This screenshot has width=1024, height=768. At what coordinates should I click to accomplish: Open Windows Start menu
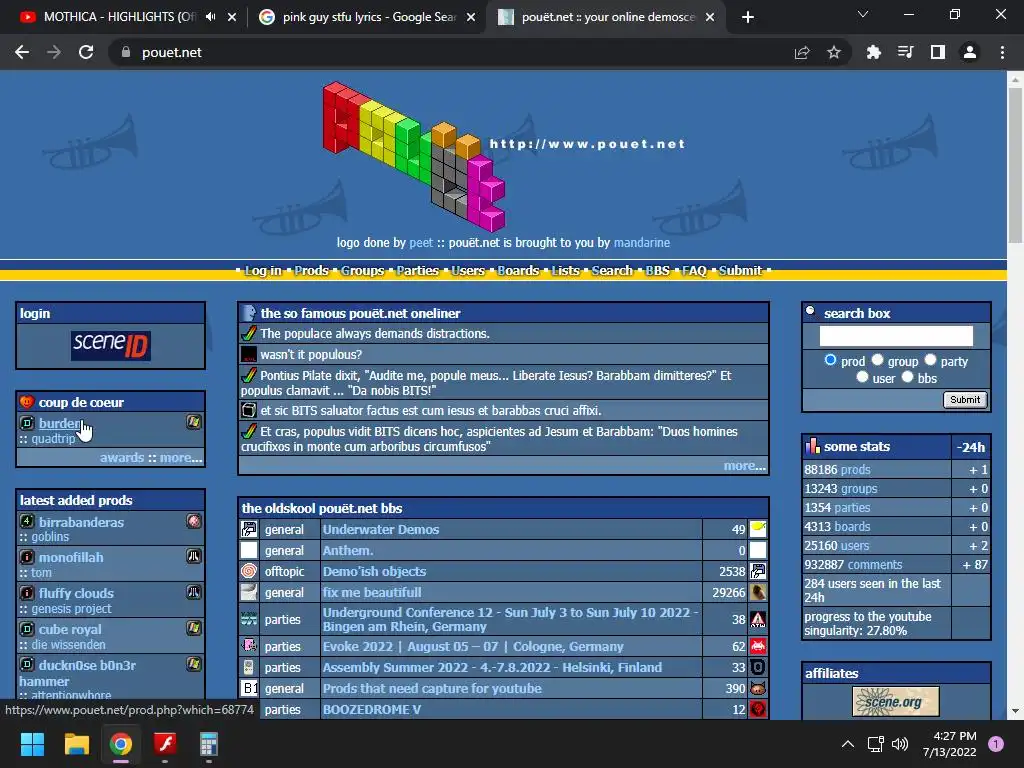coord(32,744)
